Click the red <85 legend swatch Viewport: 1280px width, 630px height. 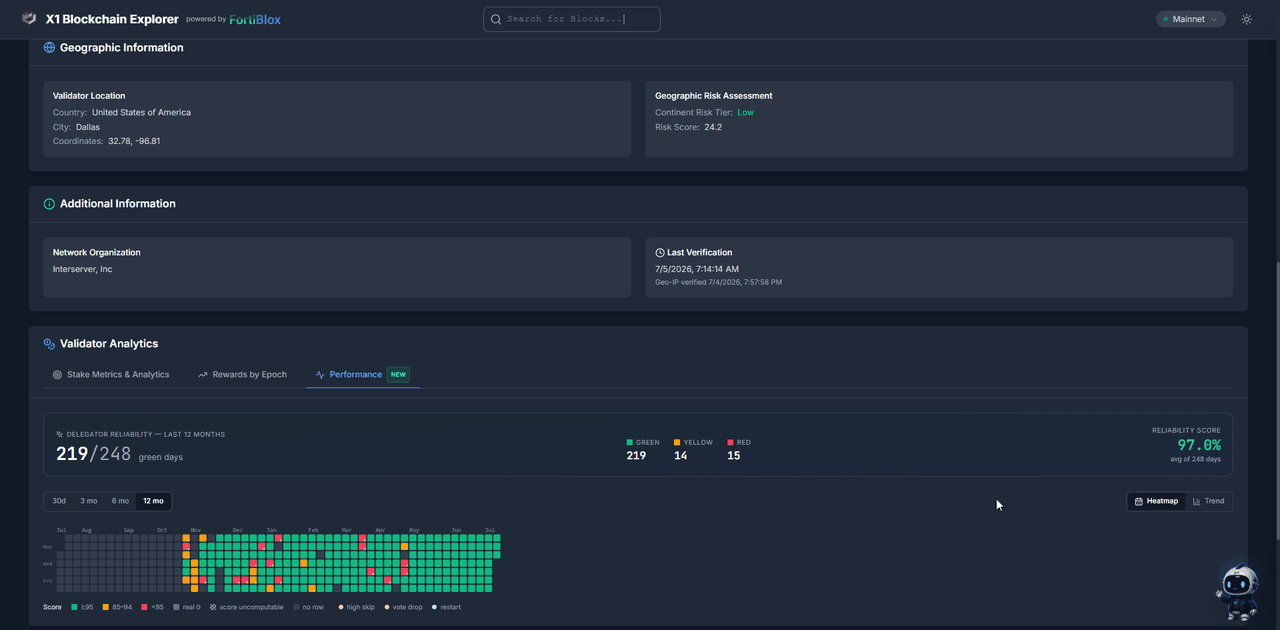[x=144, y=607]
